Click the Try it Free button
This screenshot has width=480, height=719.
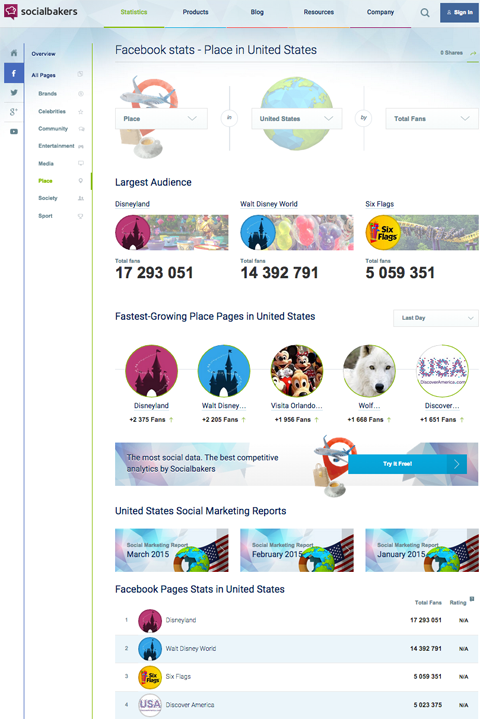tap(407, 464)
